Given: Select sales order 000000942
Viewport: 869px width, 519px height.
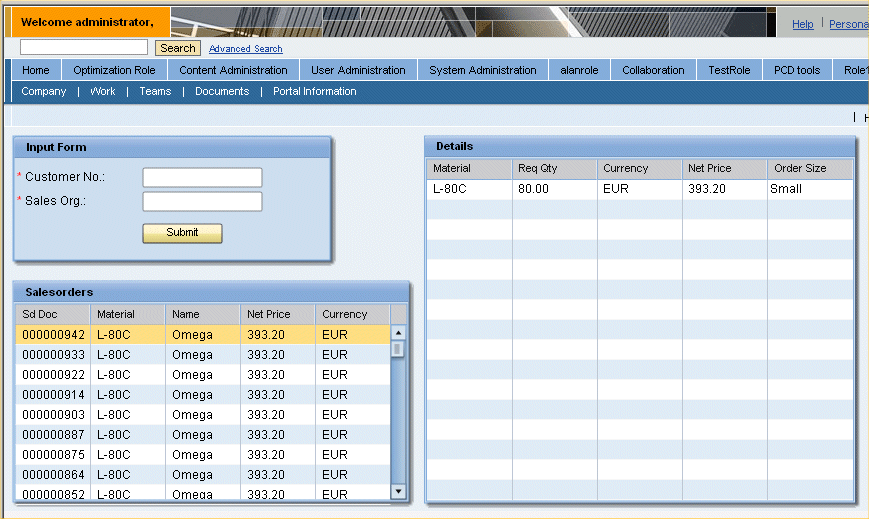Looking at the screenshot, I should (203, 334).
